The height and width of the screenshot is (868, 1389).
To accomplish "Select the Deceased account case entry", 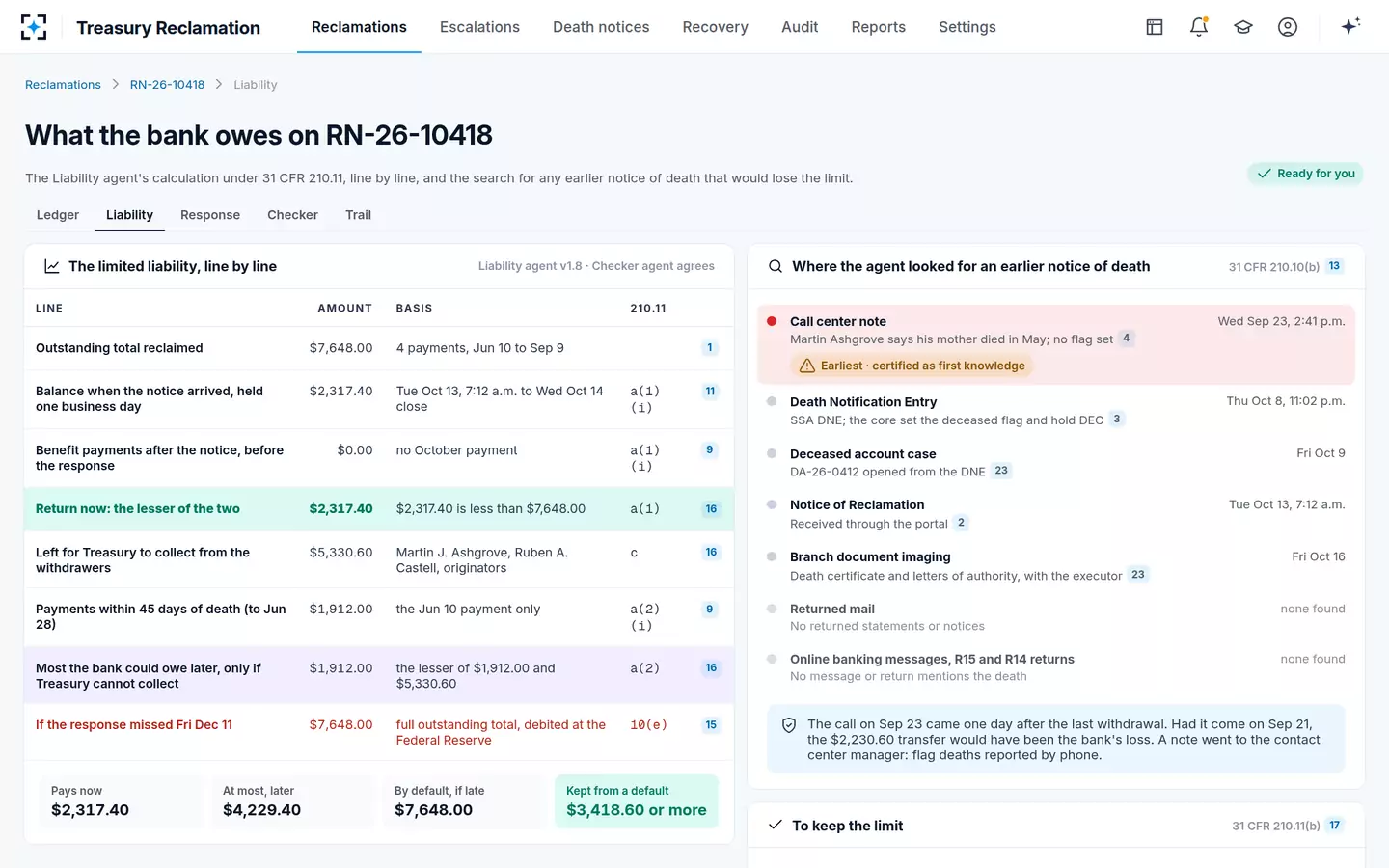I will click(x=1056, y=462).
